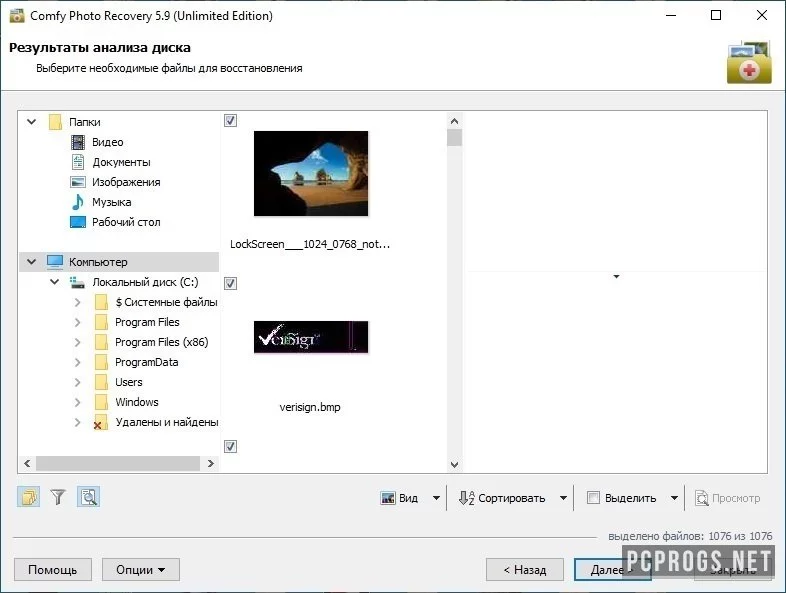
Task: Expand the $ Системные файлы folder
Action: [x=77, y=302]
